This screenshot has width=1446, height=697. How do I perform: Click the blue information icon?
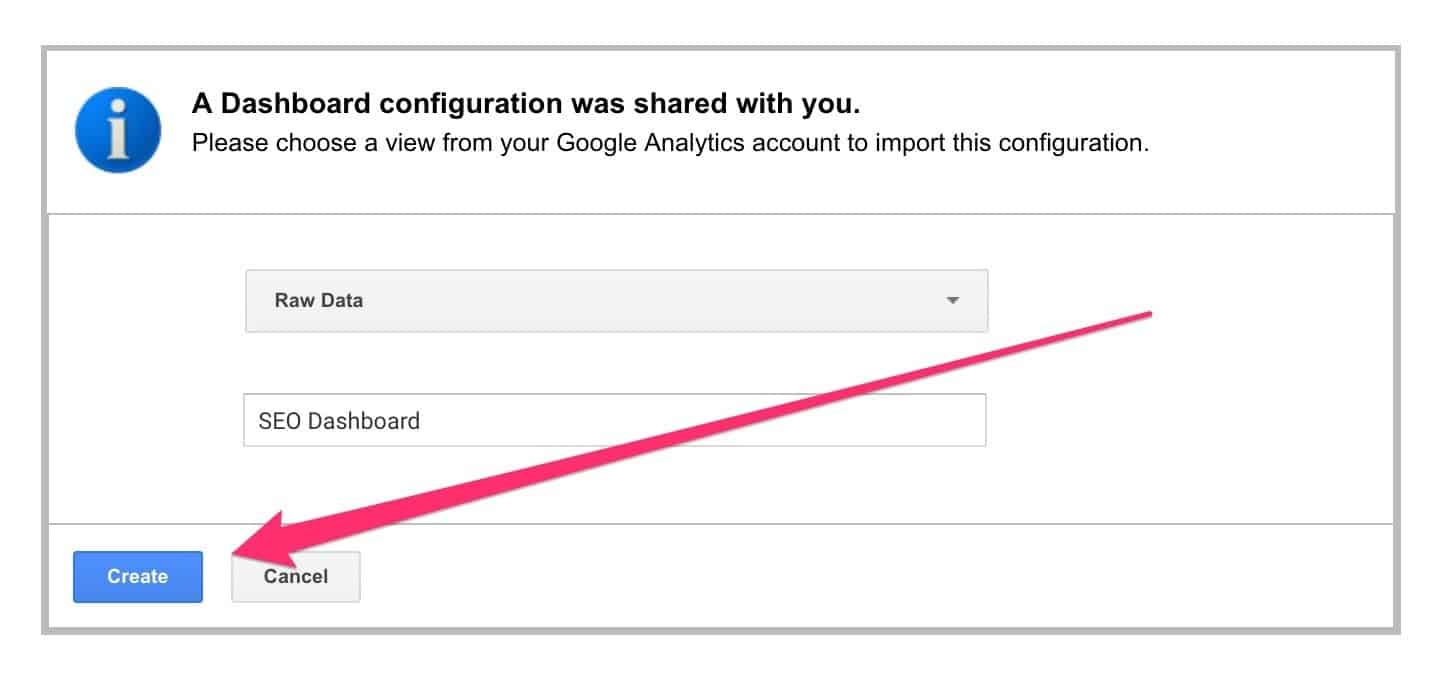pos(118,130)
